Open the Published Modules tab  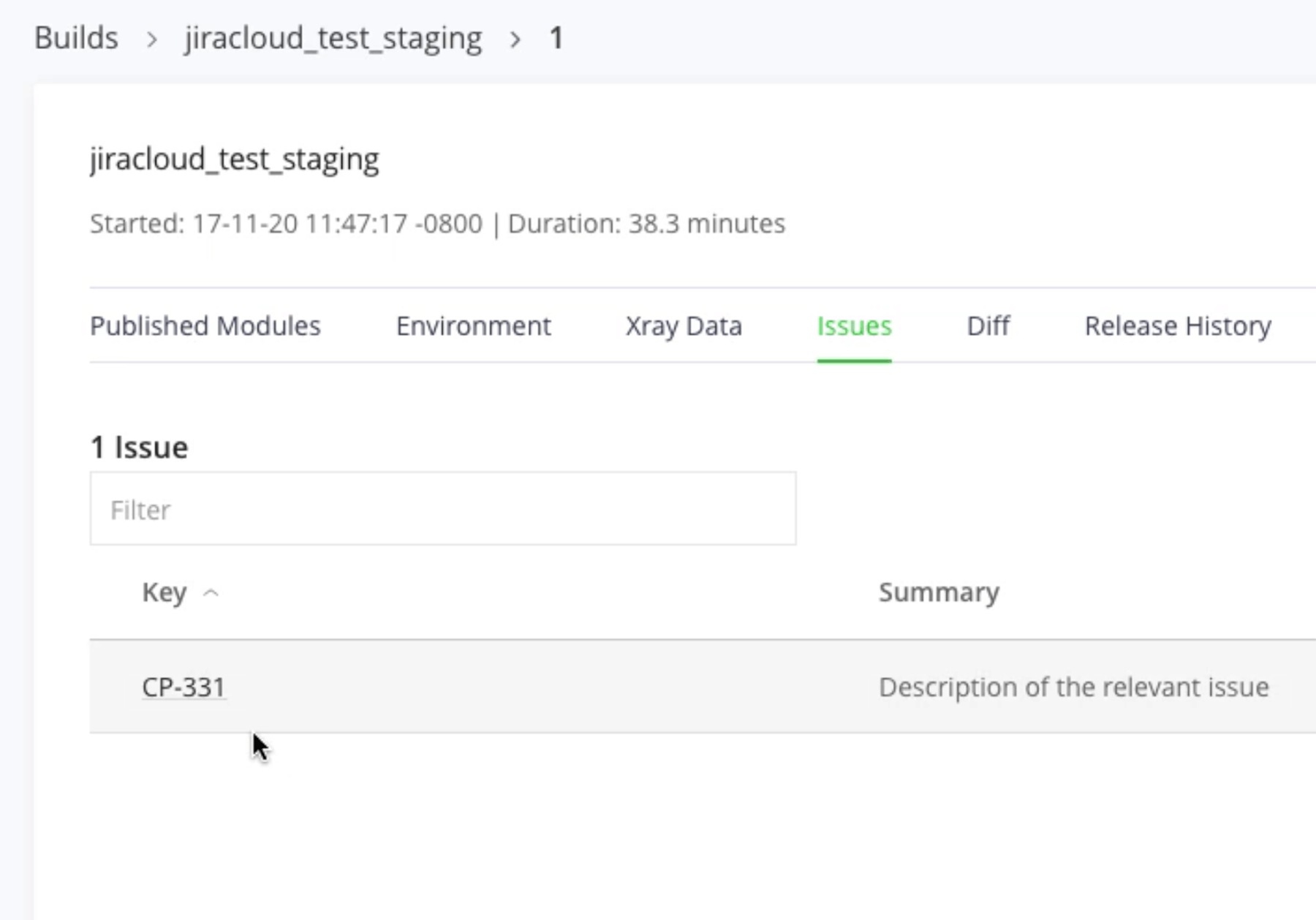(205, 326)
